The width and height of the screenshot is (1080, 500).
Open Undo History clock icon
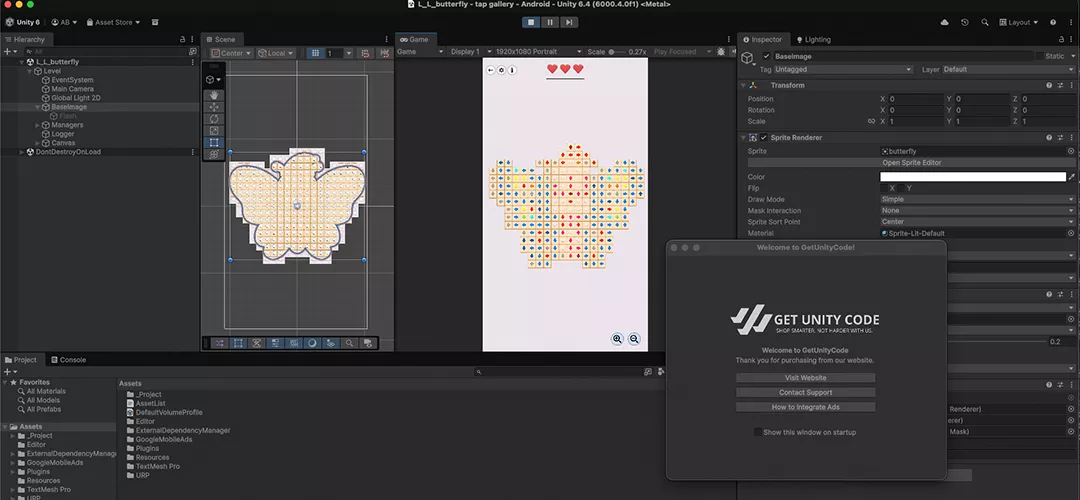click(x=964, y=22)
